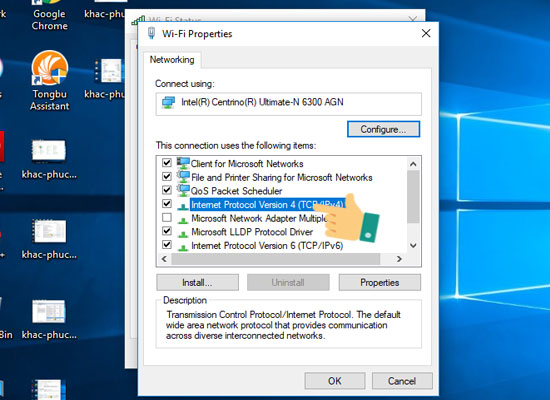
Task: Click the Uninstall button
Action: click(x=288, y=282)
